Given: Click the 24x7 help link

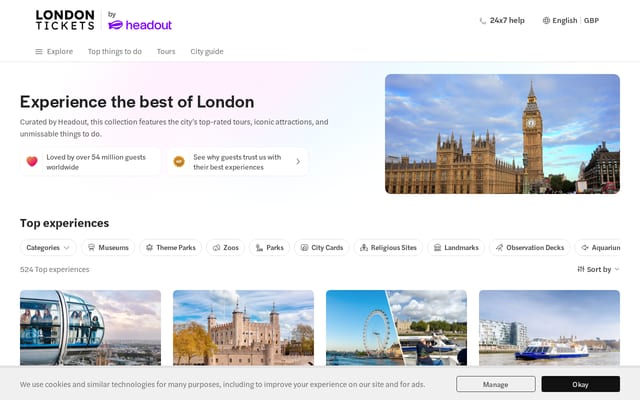Looking at the screenshot, I should coord(502,20).
